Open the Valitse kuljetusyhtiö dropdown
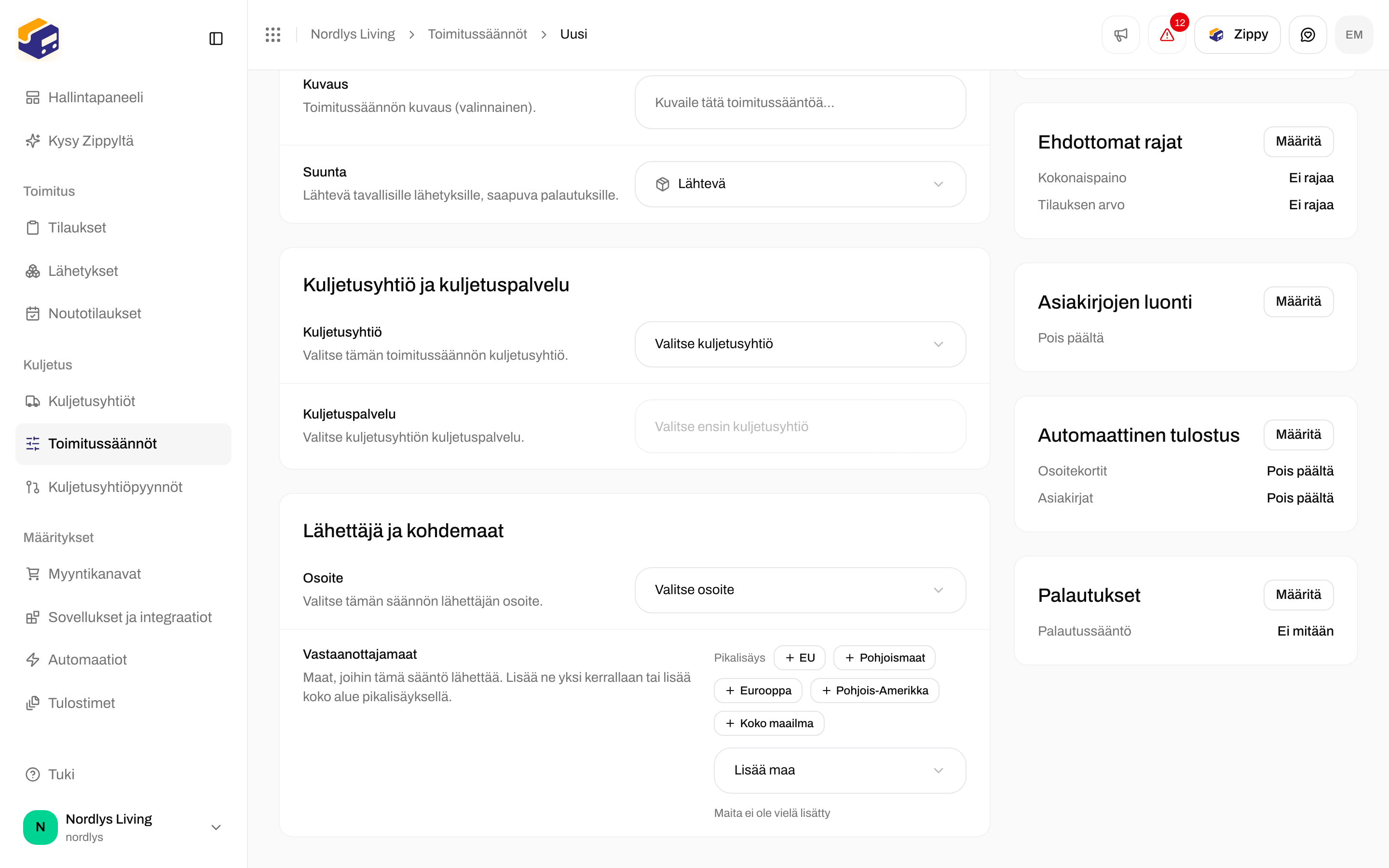The image size is (1389, 868). click(x=800, y=344)
